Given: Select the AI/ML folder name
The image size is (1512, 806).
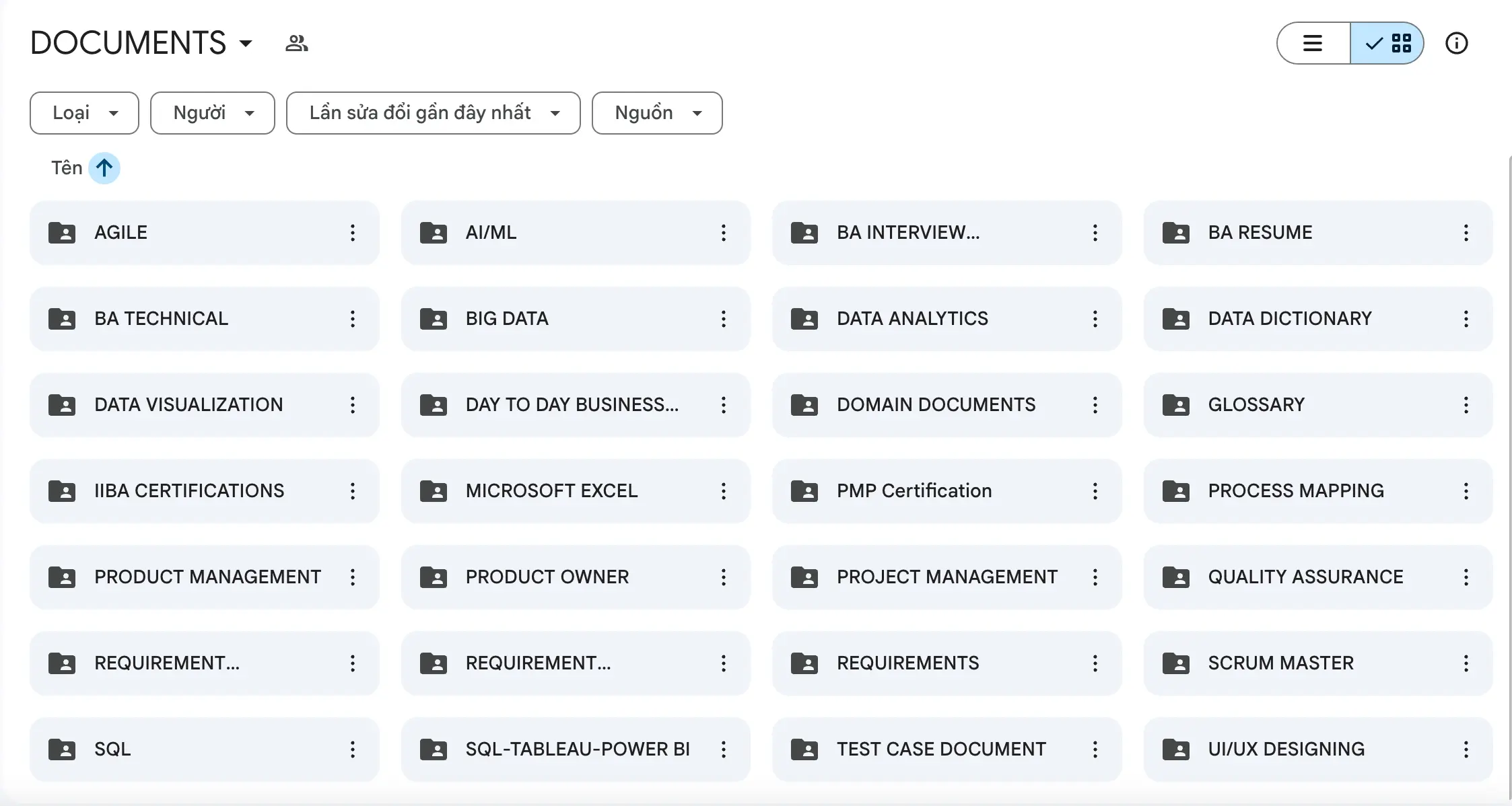Looking at the screenshot, I should (x=491, y=233).
